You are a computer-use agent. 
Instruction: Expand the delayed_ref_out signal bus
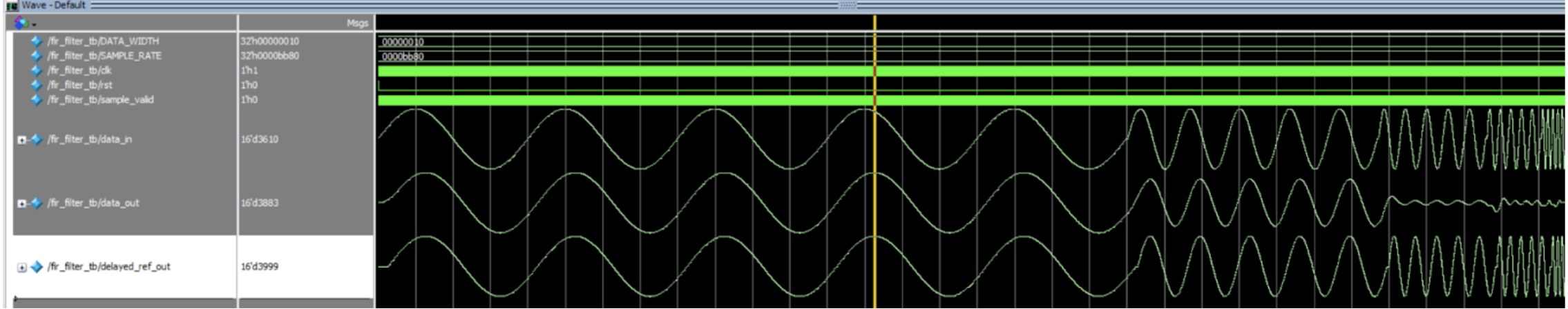tap(21, 268)
